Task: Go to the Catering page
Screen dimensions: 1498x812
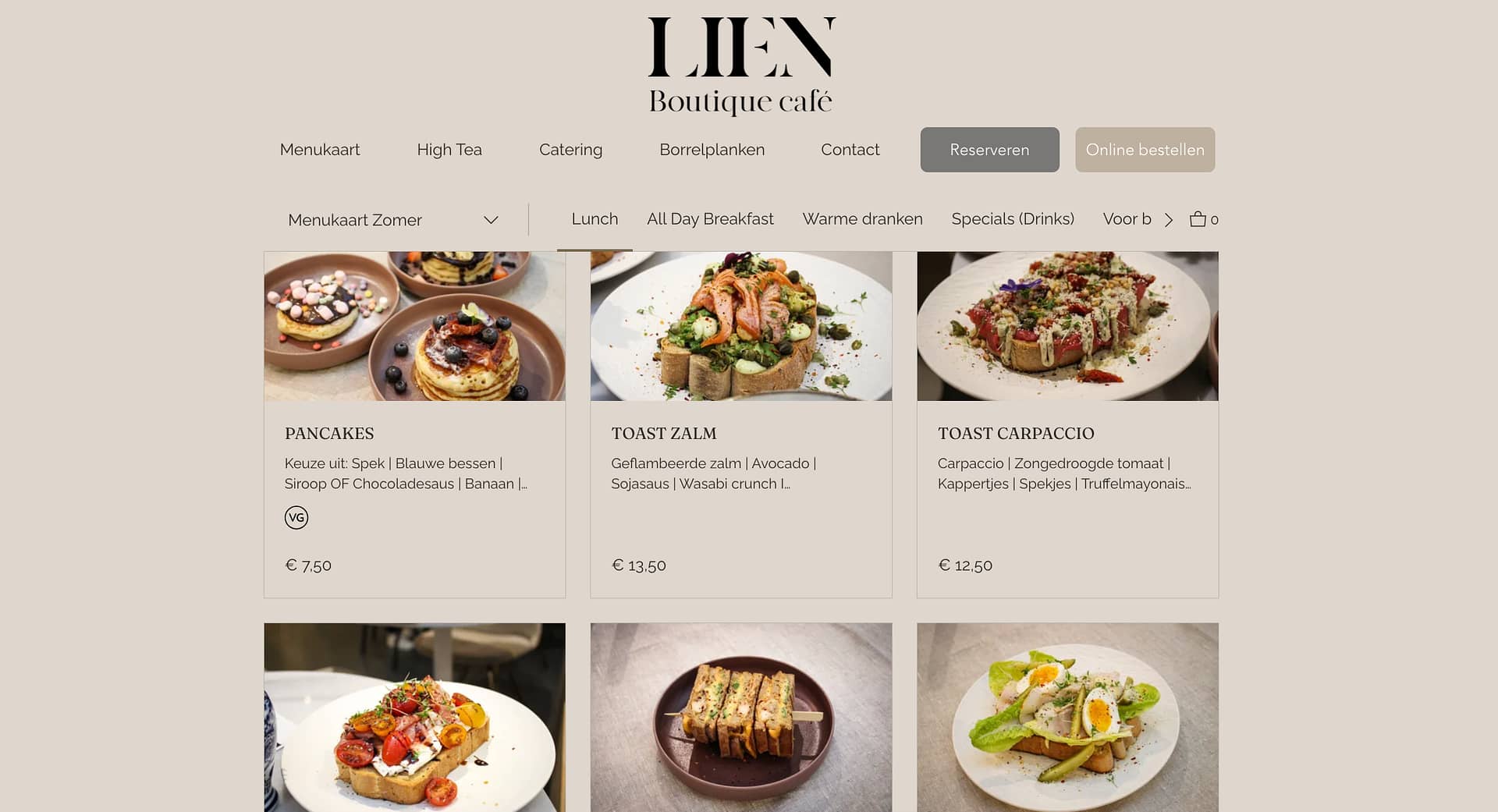Action: coord(570,150)
